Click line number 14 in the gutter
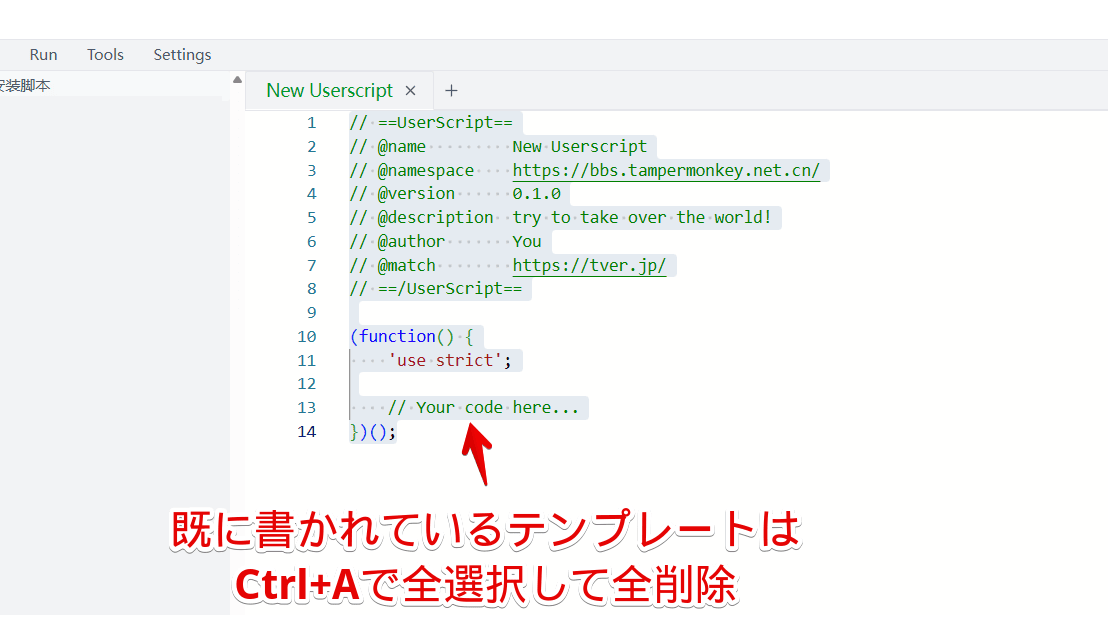Screen dimensions: 1108x617 click(307, 431)
